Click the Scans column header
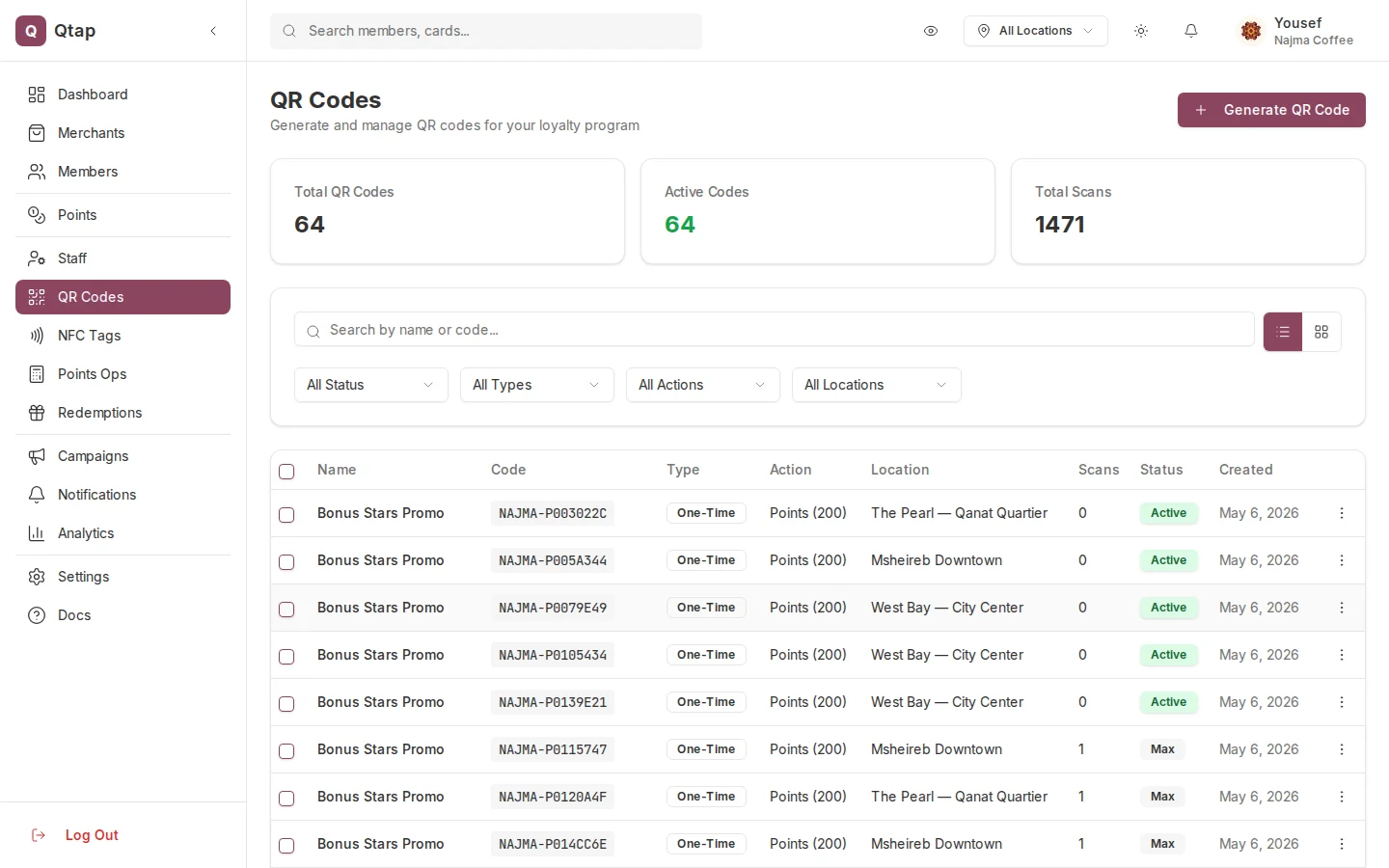 pos(1099,470)
